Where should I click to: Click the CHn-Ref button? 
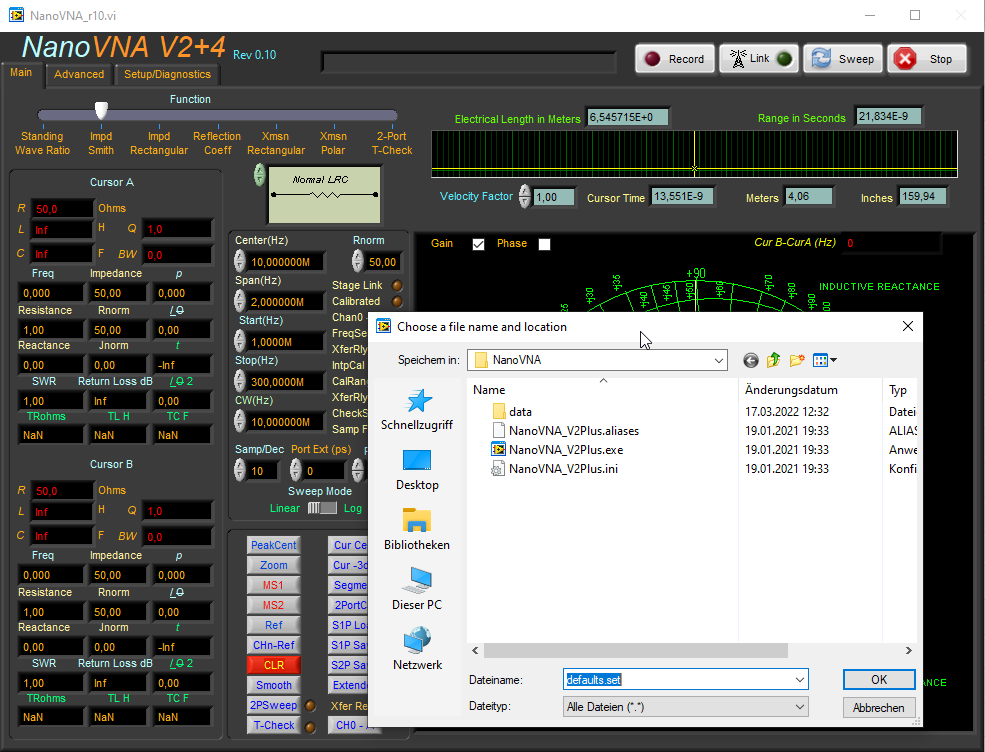tap(273, 645)
